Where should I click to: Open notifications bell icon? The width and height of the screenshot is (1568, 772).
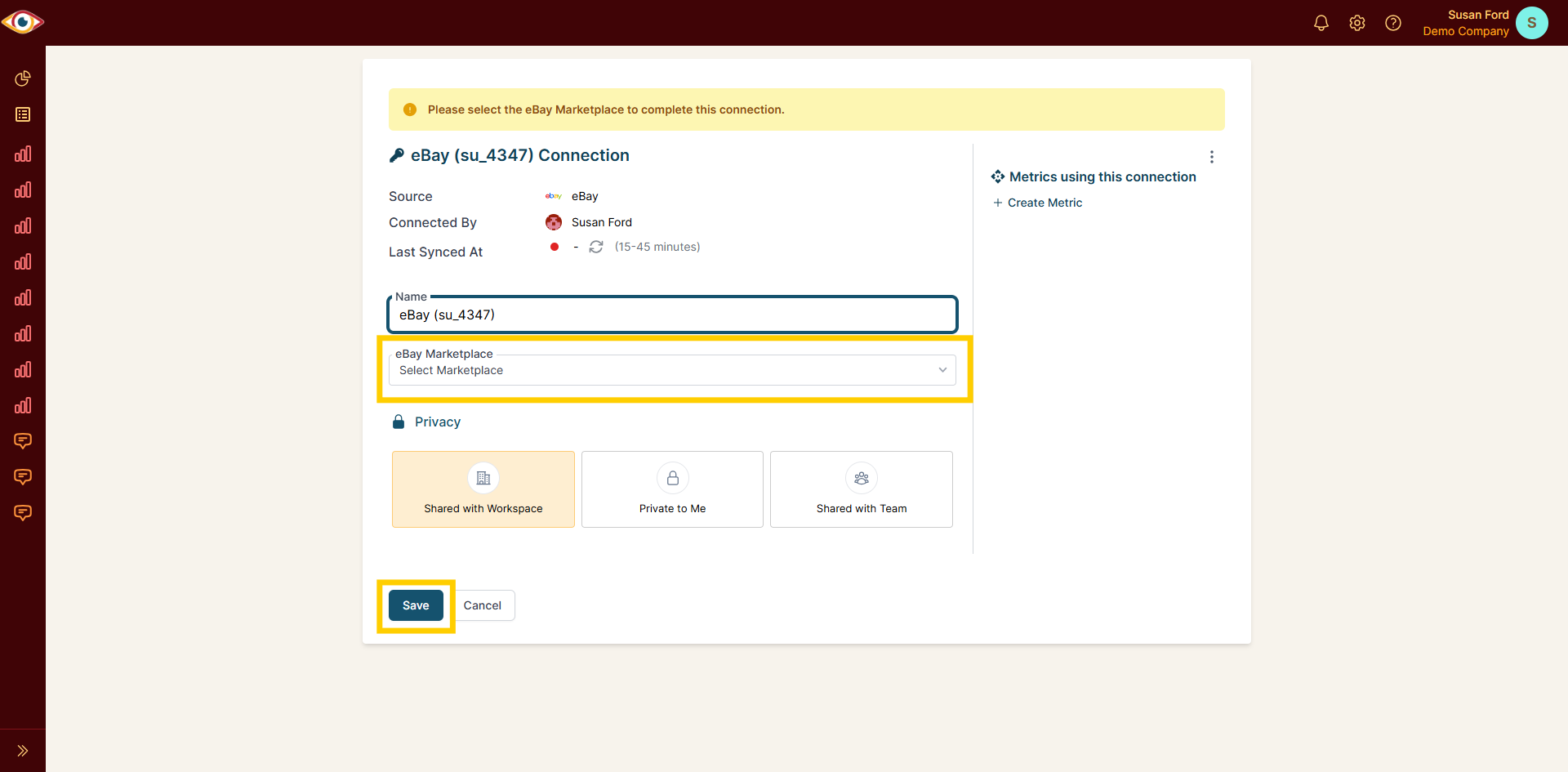click(x=1321, y=23)
